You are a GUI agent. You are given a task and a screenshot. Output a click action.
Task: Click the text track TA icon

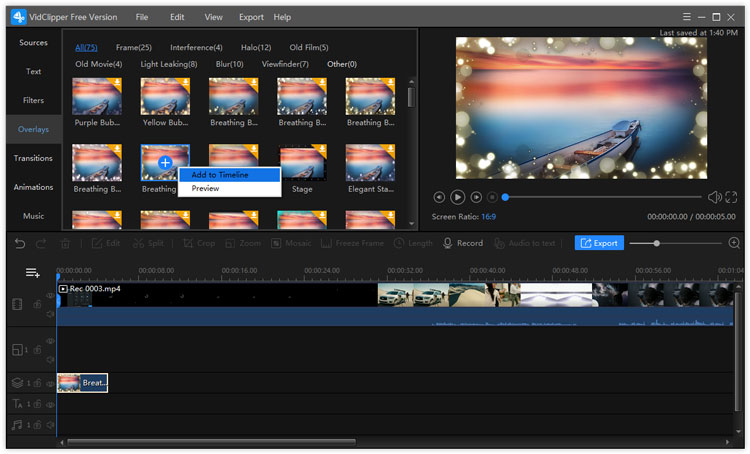click(17, 404)
